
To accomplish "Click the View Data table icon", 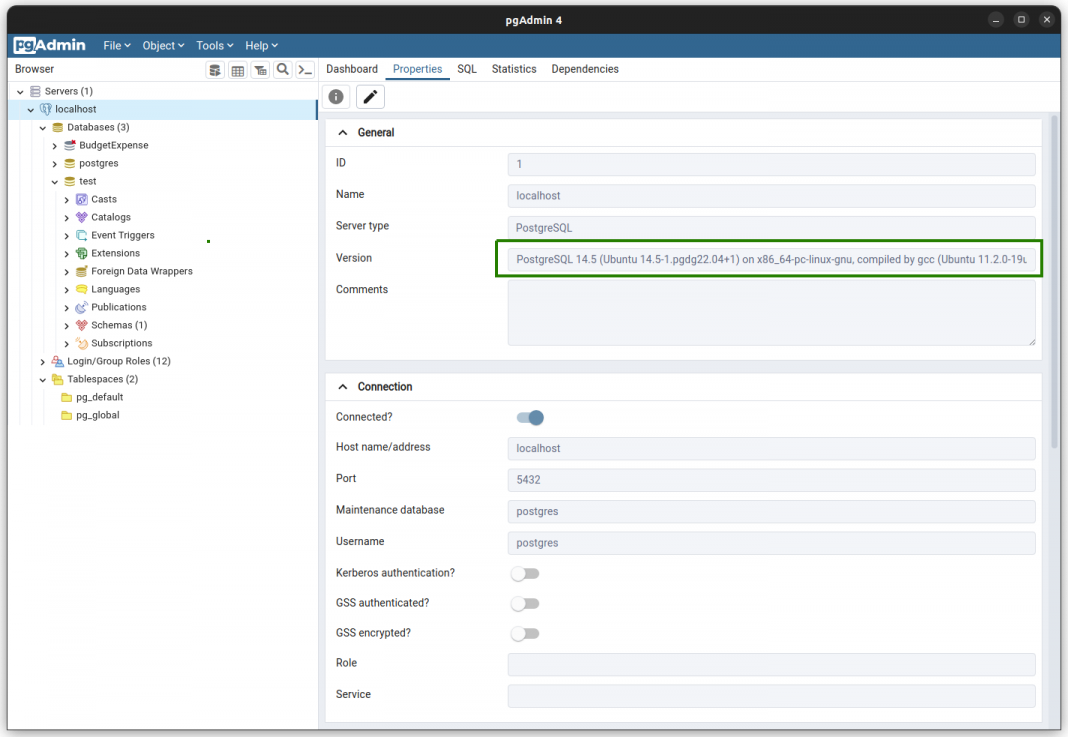I will pos(238,70).
